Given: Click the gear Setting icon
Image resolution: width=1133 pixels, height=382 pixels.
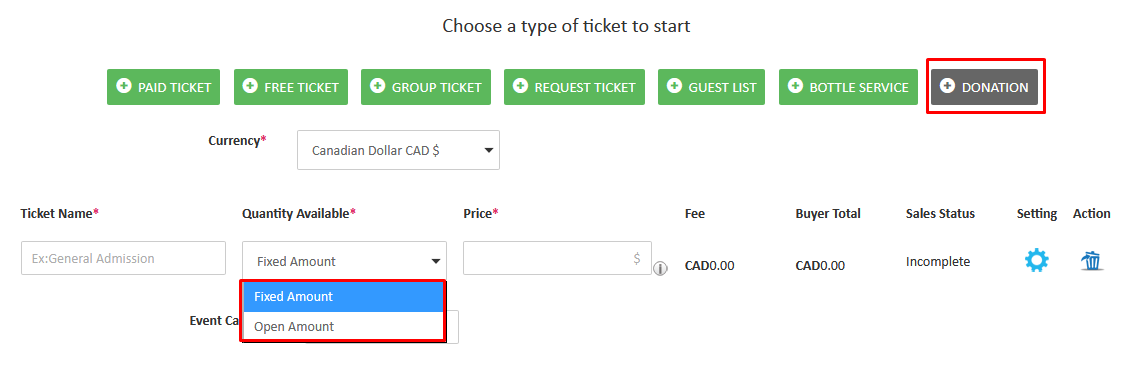Looking at the screenshot, I should (1036, 260).
